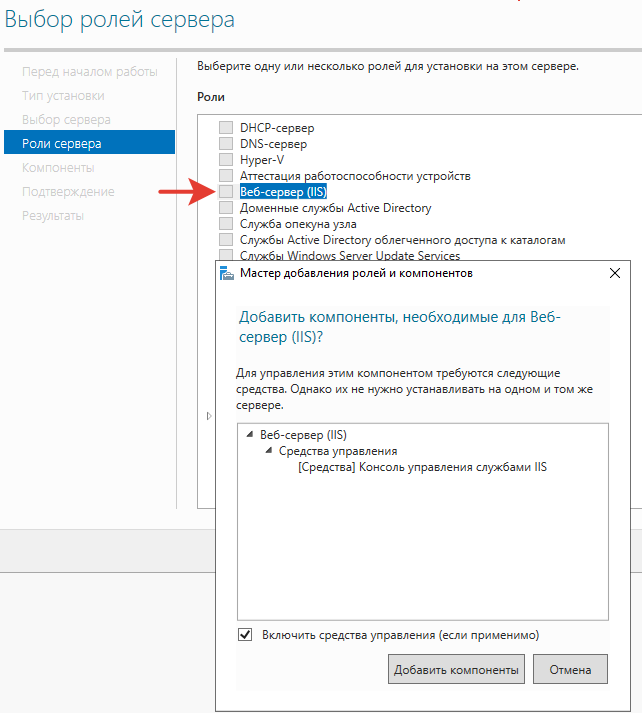Select Средства управления in the dialog tree
642x713 pixels.
(x=338, y=451)
